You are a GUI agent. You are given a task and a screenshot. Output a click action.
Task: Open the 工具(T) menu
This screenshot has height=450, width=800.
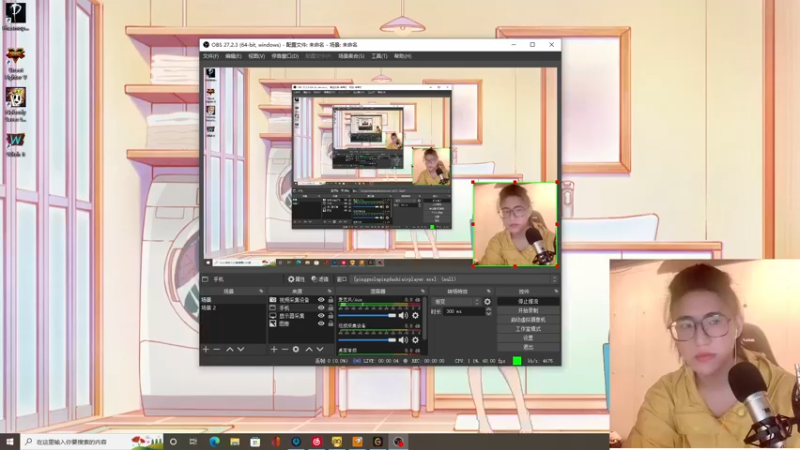coord(379,56)
